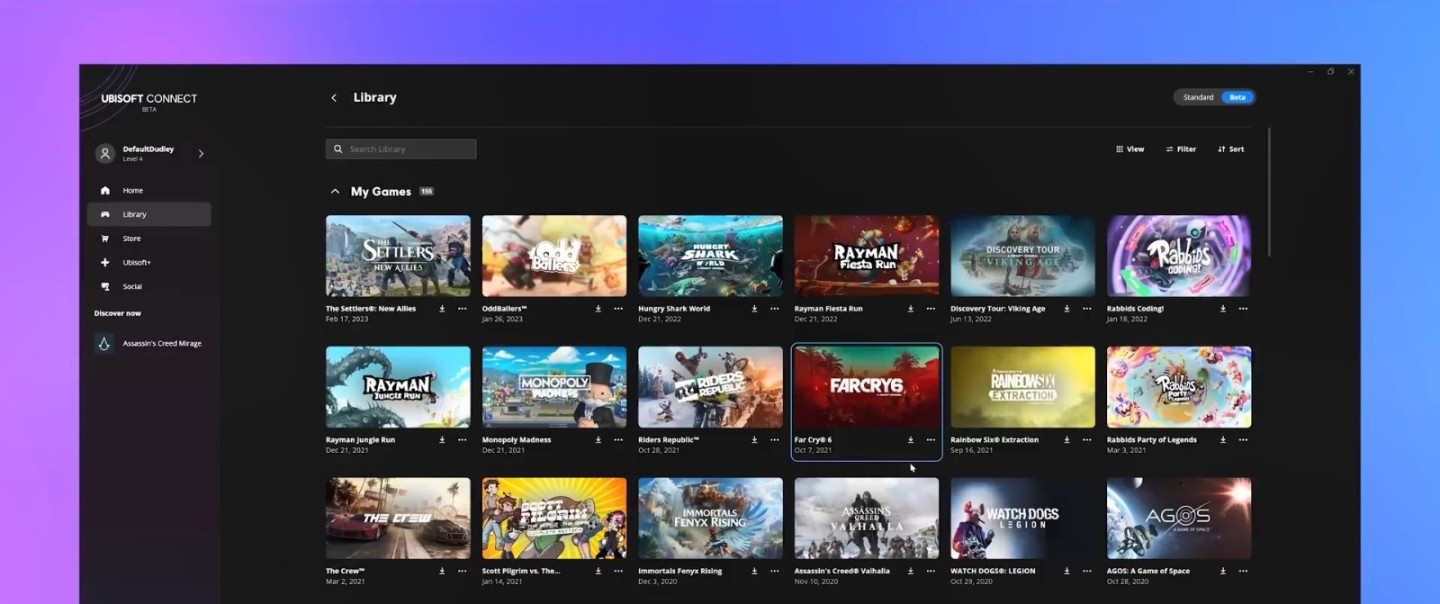The image size is (1440, 604).
Task: Open more options for Rayman Fiesta Run
Action: coord(930,309)
